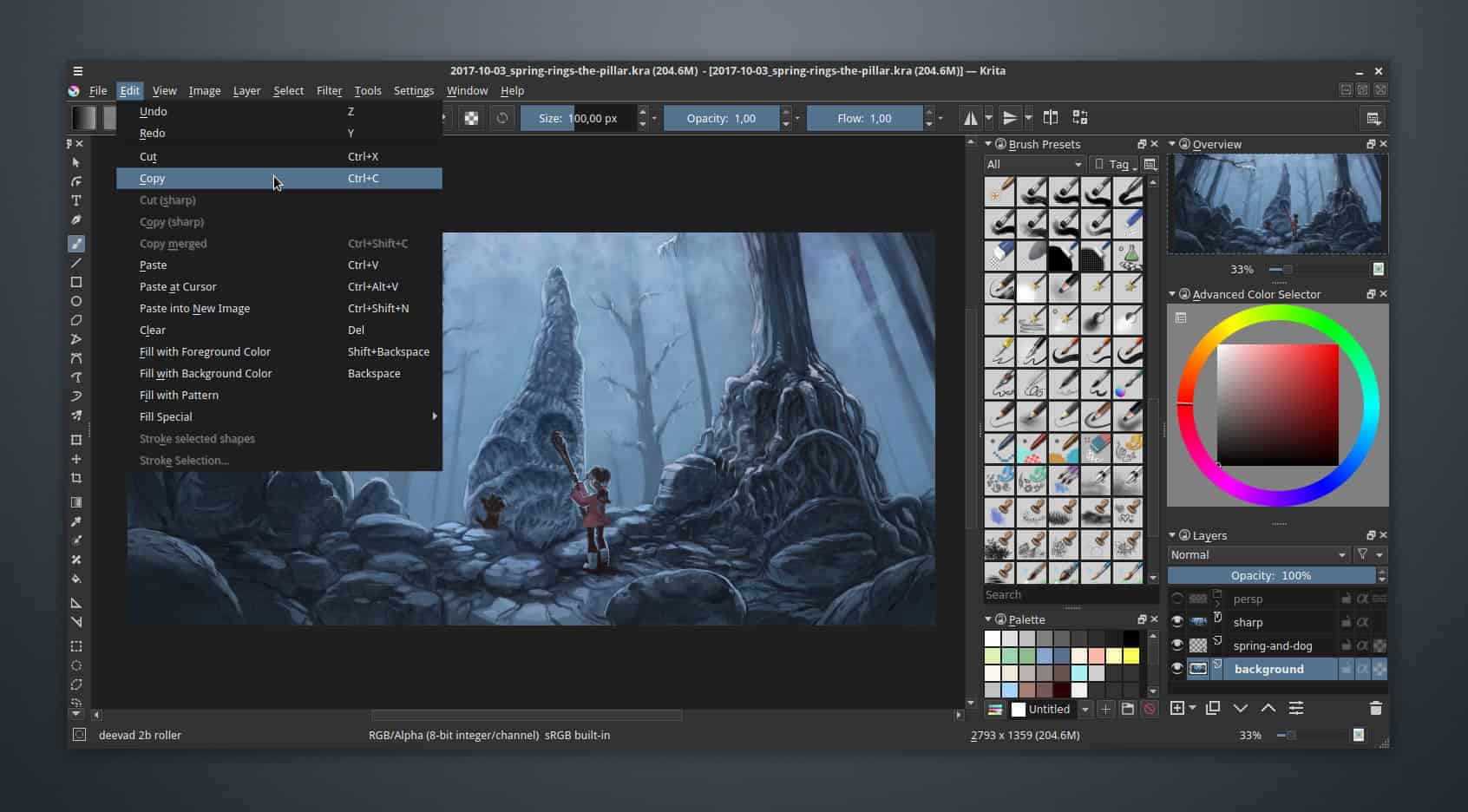Click the move layer up arrow icon
Screen dimensions: 1468x812
pos(1268,708)
